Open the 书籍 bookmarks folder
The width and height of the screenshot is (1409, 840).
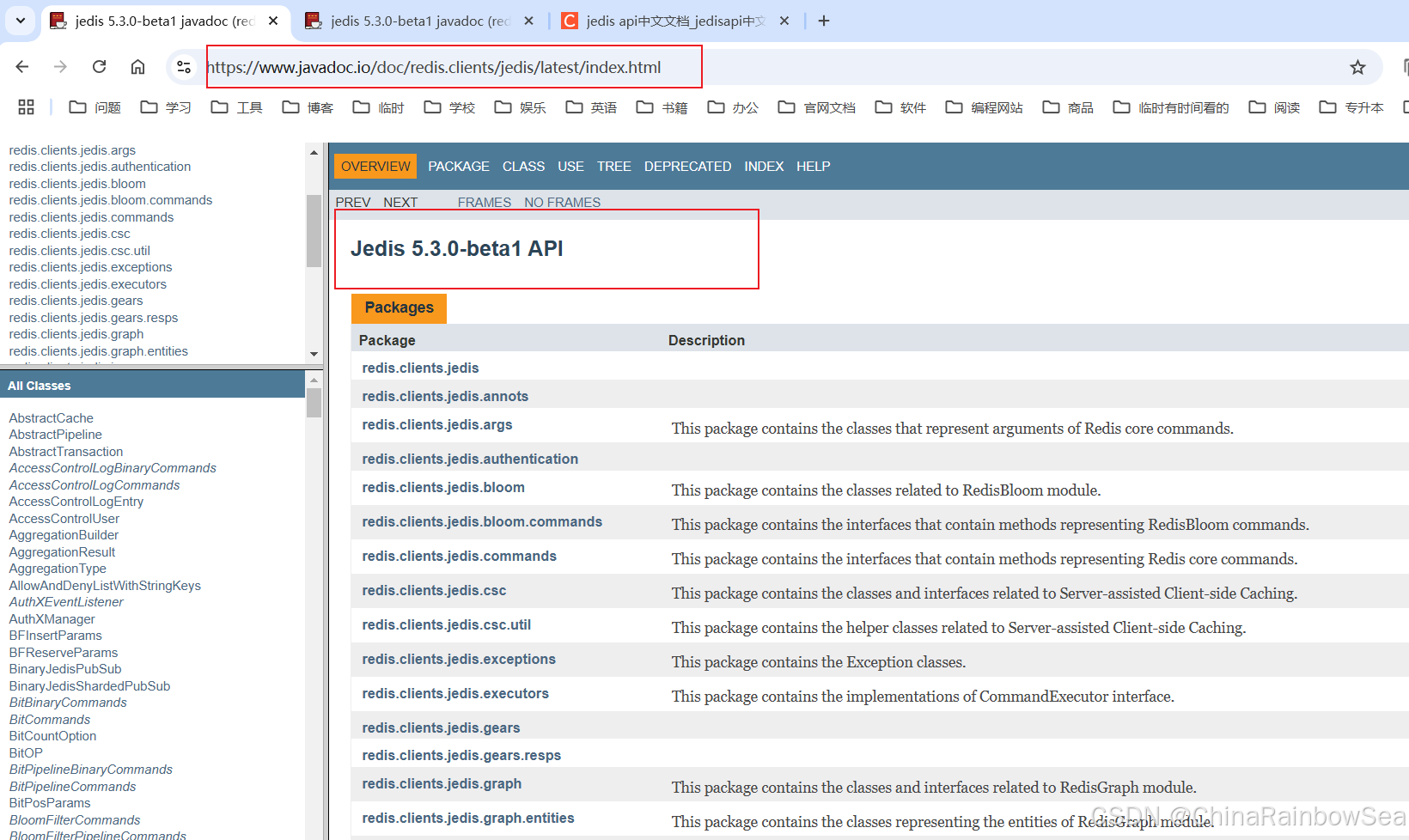(662, 107)
